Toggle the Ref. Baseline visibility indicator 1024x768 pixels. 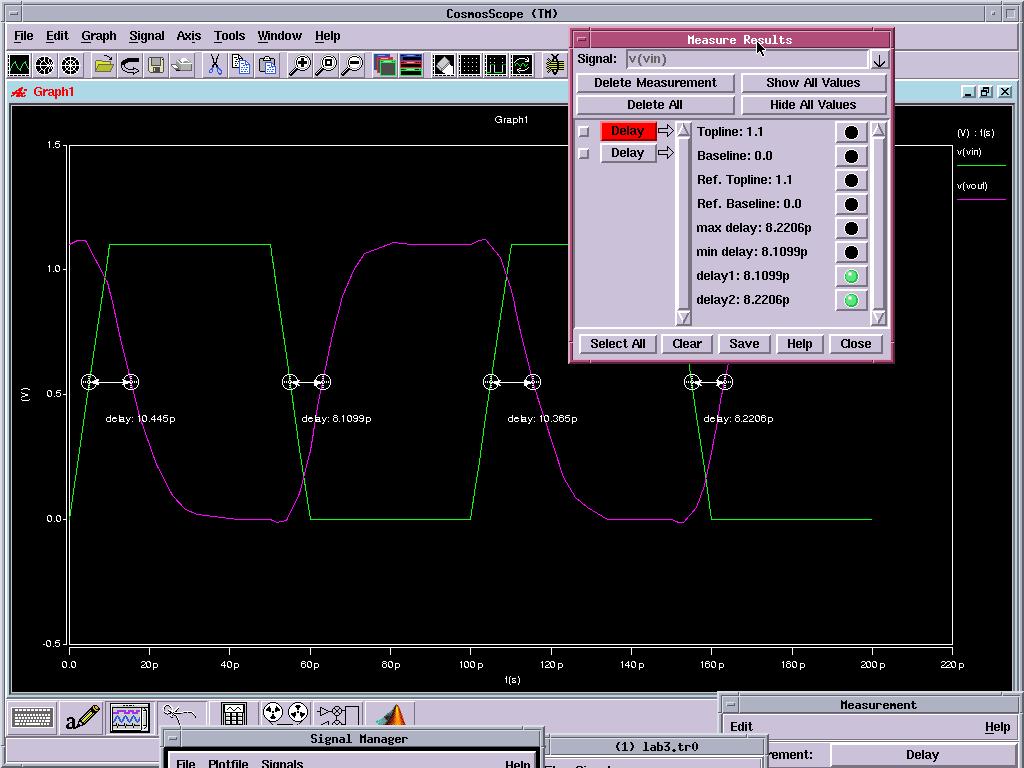[x=851, y=204]
